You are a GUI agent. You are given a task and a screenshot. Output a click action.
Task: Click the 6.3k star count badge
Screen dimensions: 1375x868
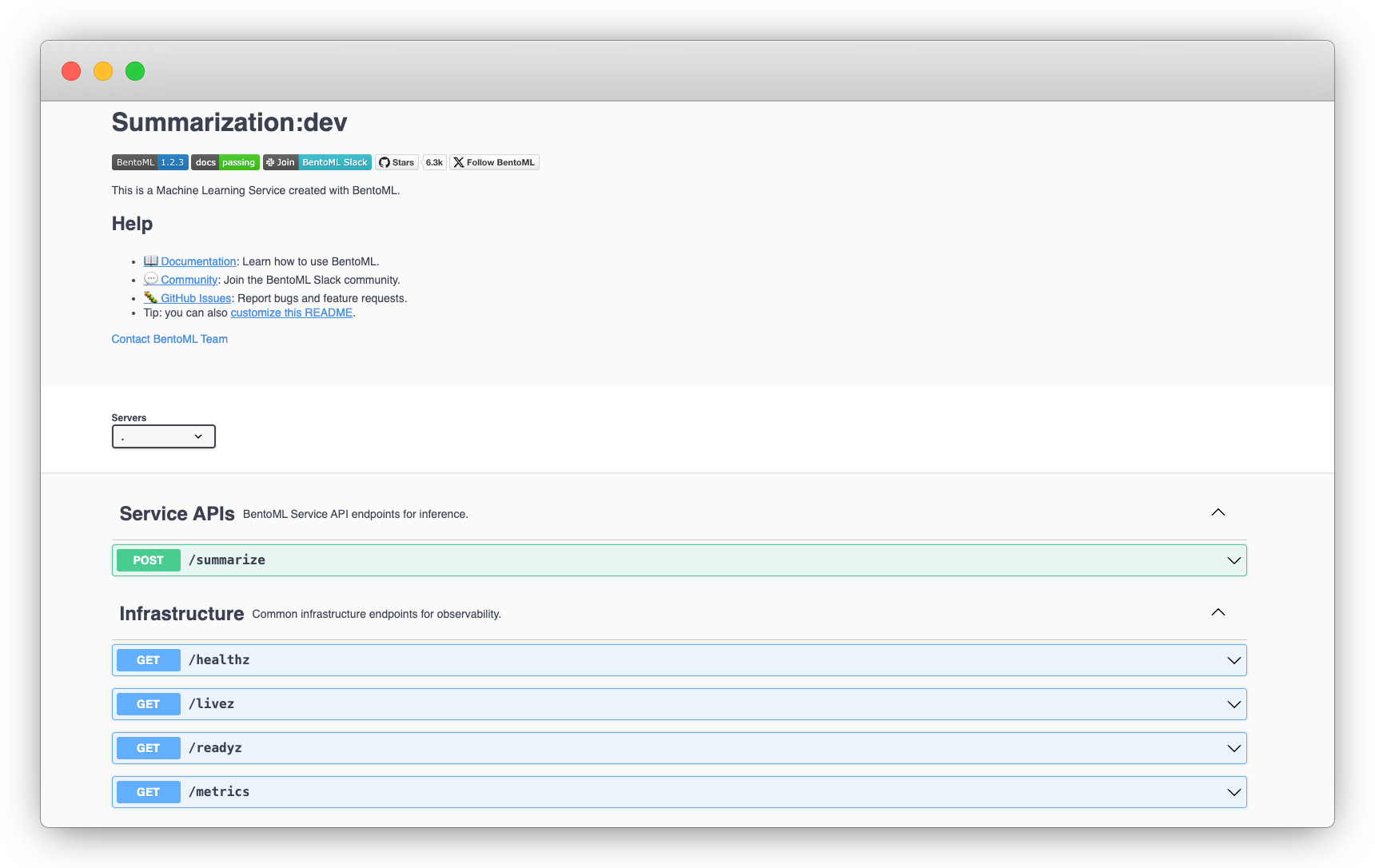434,162
